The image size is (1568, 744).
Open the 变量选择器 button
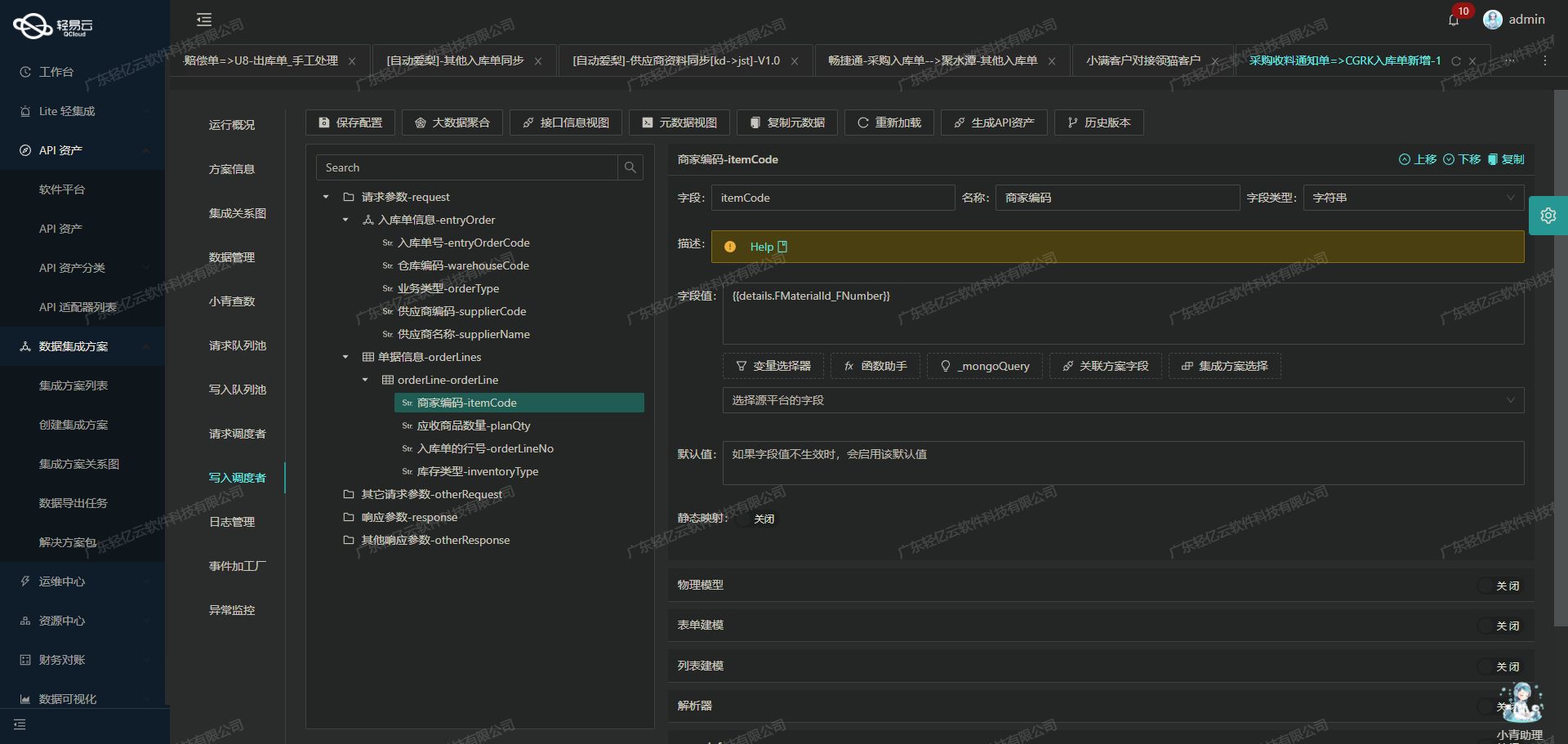[x=773, y=366]
